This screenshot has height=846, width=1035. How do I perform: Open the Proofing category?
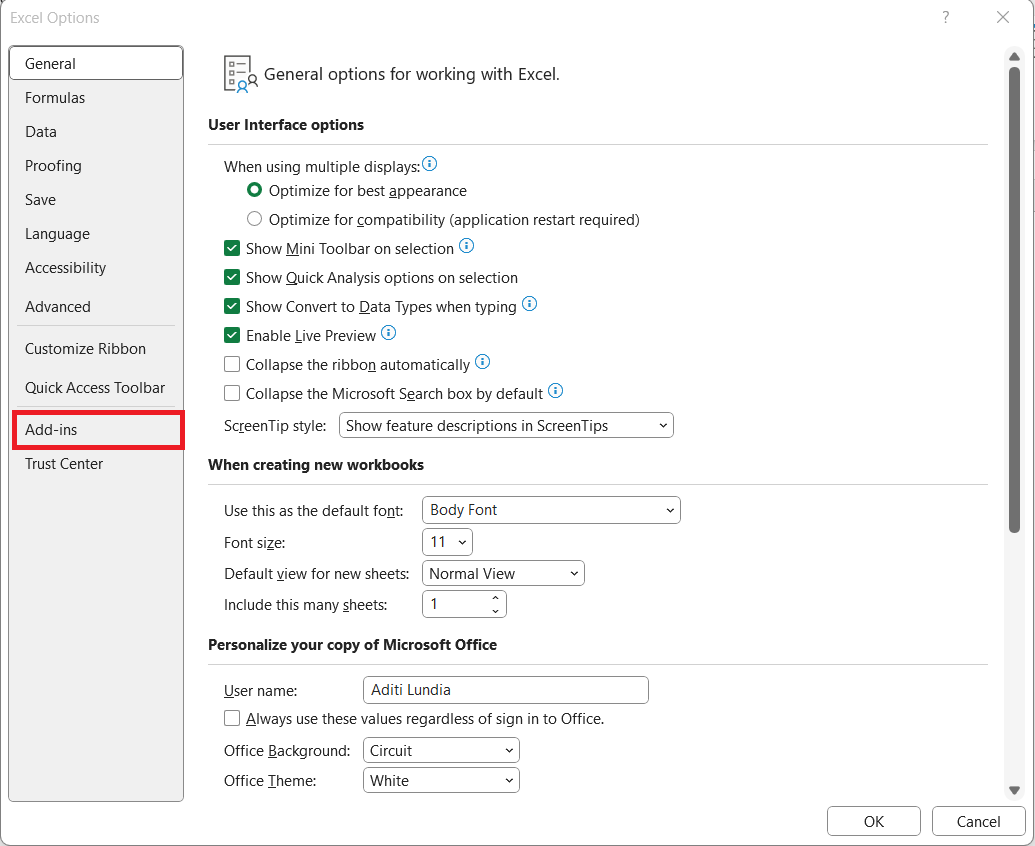(x=96, y=166)
